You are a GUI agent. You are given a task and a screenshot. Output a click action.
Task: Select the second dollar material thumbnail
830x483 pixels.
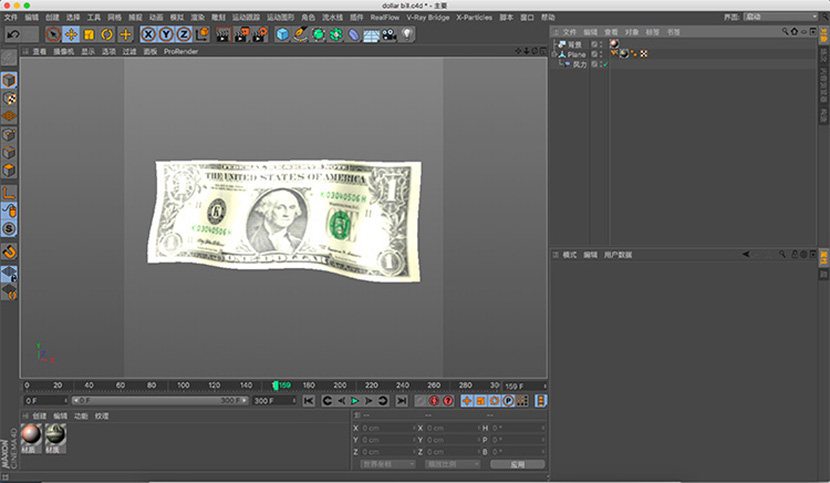point(55,439)
